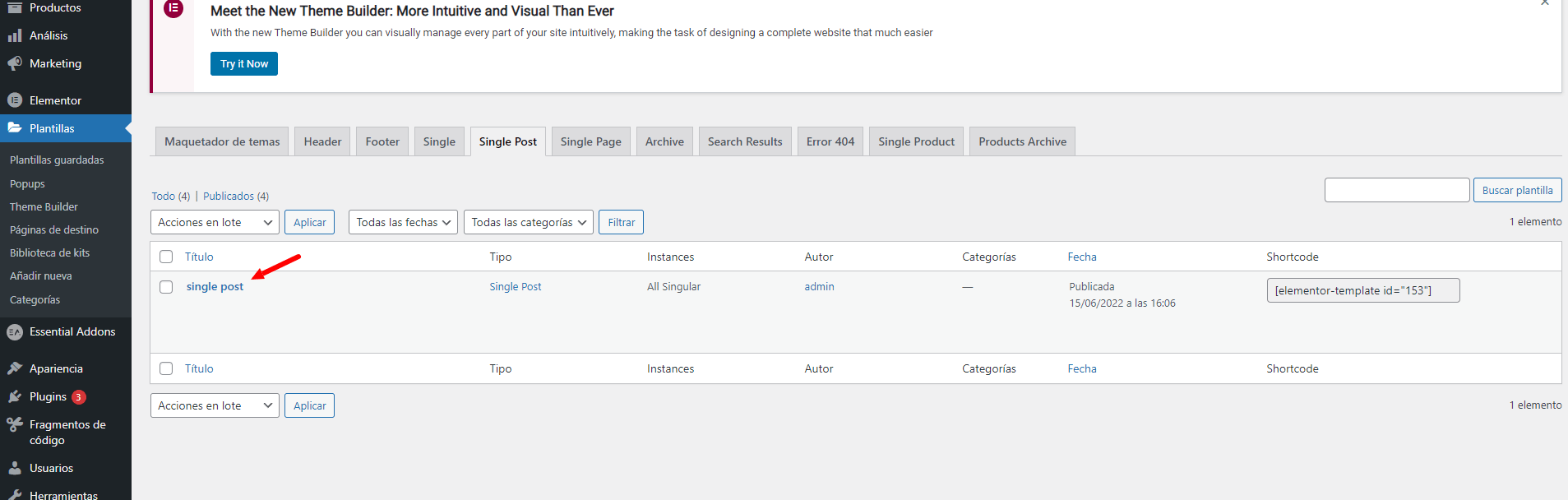Open the bottom Acciones en lote dropdown

pos(215,405)
